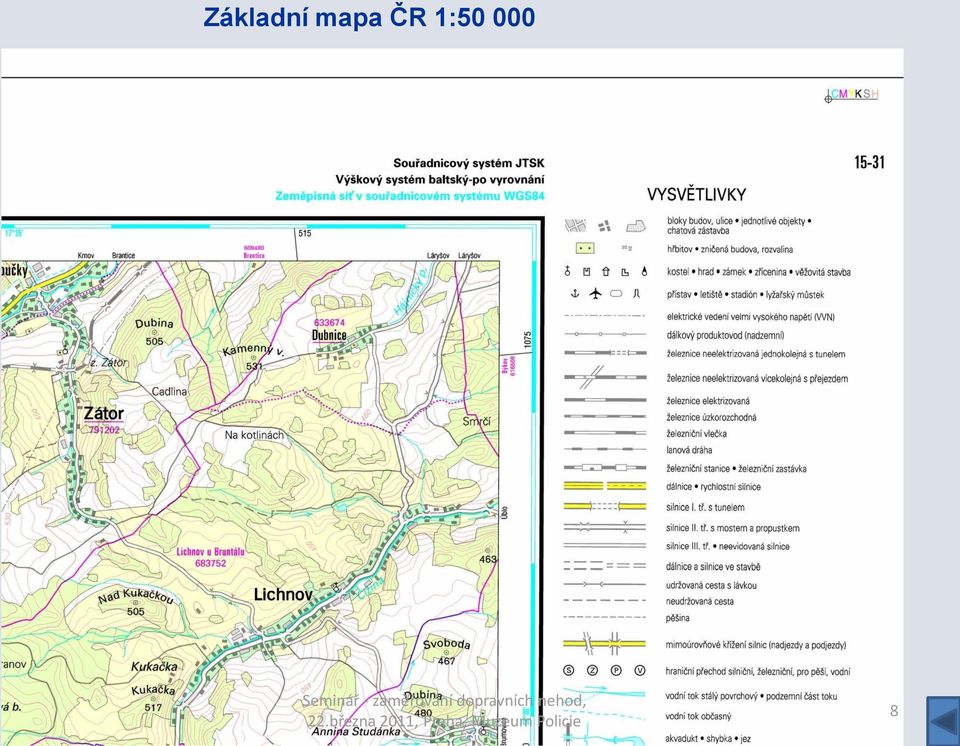This screenshot has height=746, width=960.
Task: Click the 'Lichnov' village label on map
Action: tap(283, 594)
